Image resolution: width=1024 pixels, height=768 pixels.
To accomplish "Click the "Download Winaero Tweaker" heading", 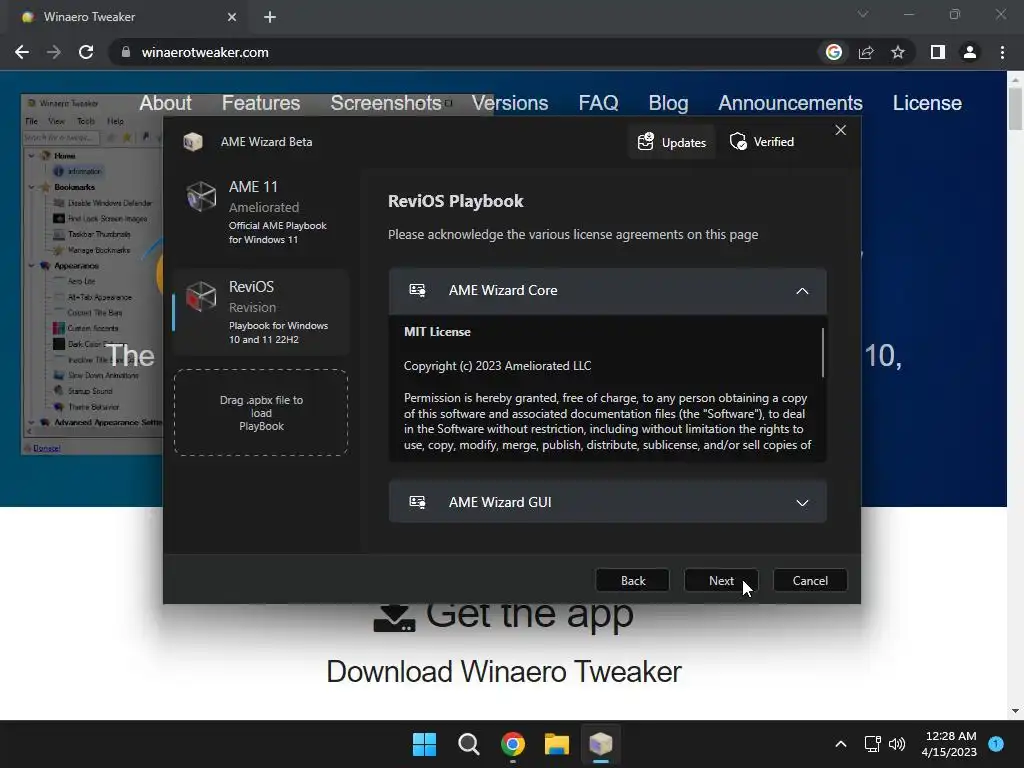I will click(504, 672).
